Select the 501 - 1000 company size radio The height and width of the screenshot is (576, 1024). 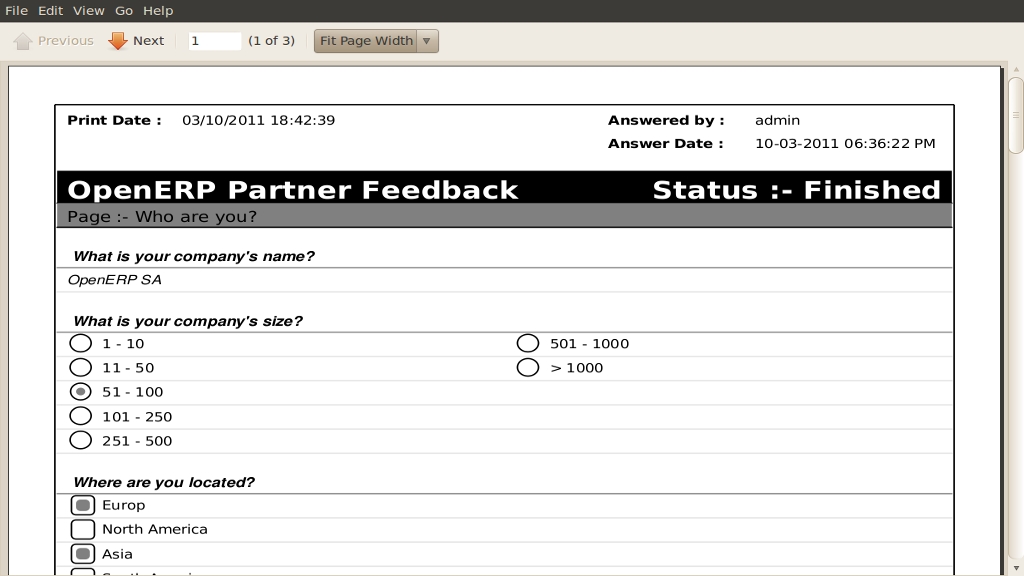[528, 344]
